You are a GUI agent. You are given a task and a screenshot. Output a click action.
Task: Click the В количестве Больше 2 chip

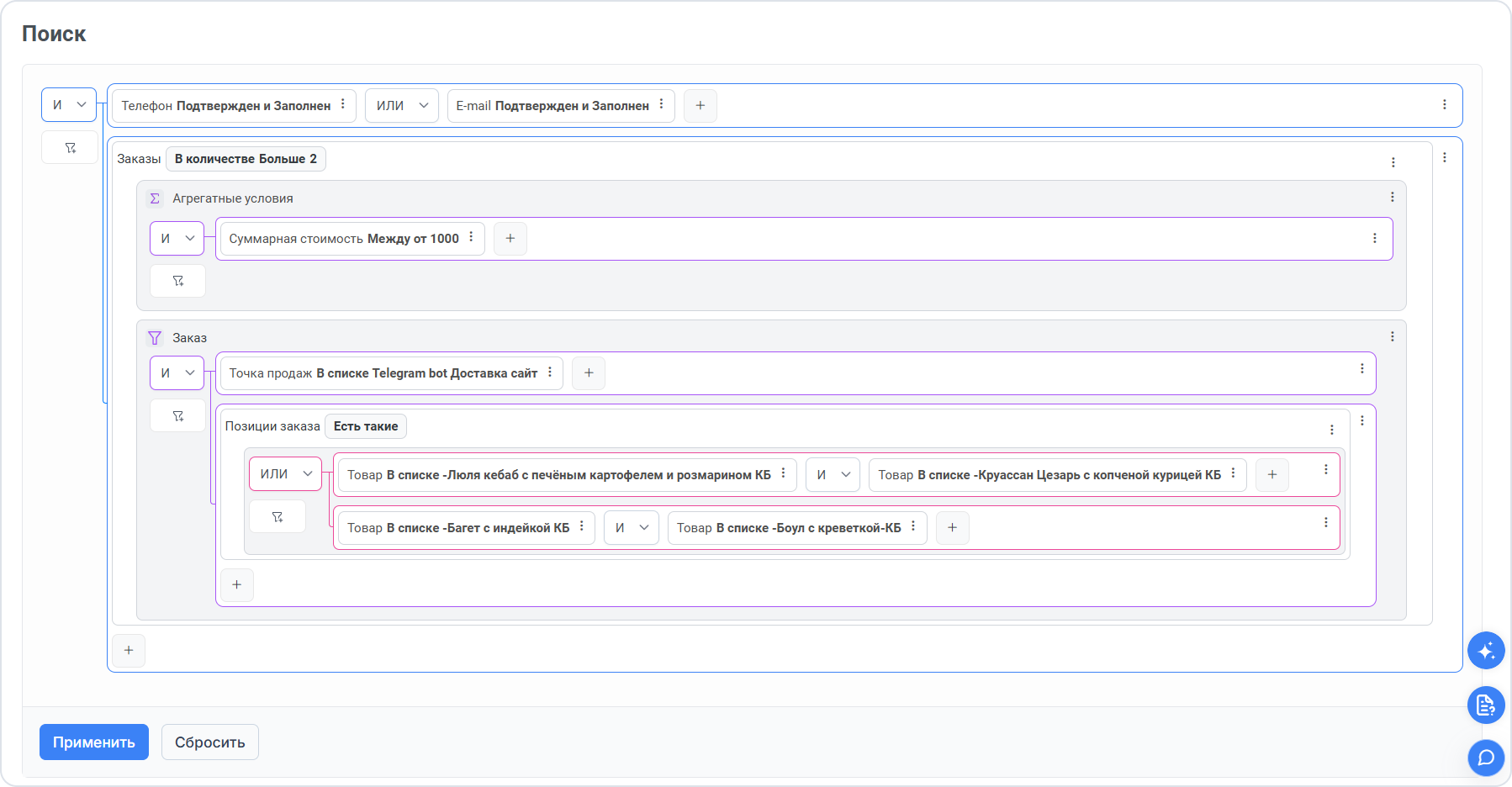[246, 159]
